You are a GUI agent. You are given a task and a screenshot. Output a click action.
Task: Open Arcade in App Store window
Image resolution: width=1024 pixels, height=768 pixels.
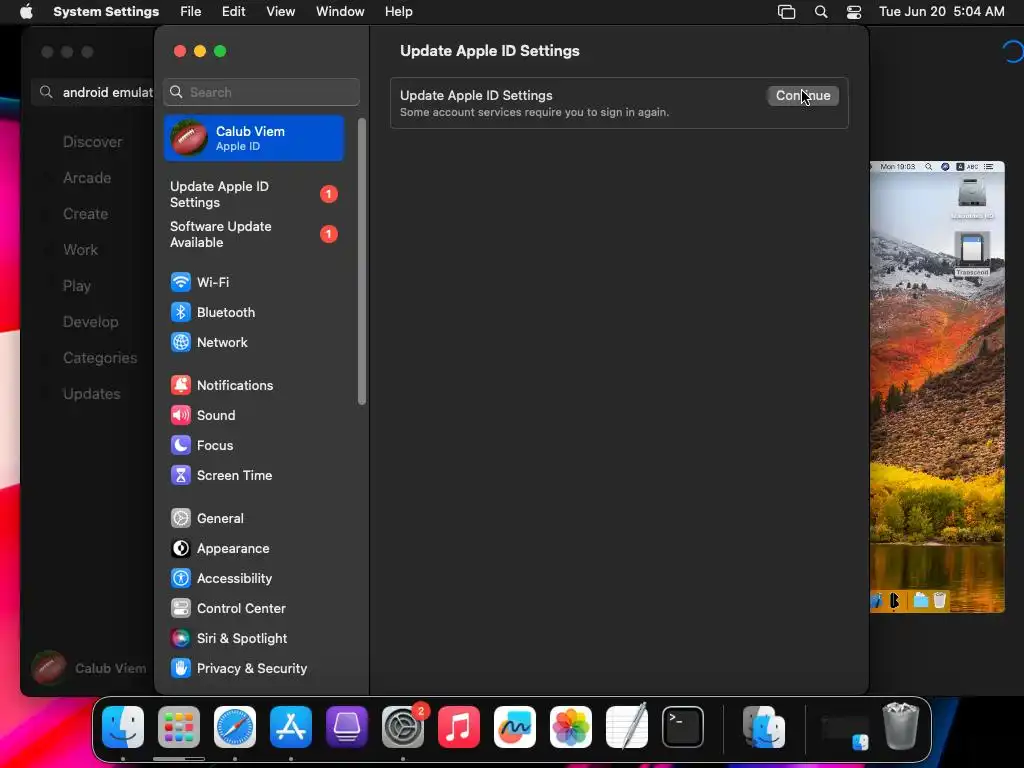[87, 178]
